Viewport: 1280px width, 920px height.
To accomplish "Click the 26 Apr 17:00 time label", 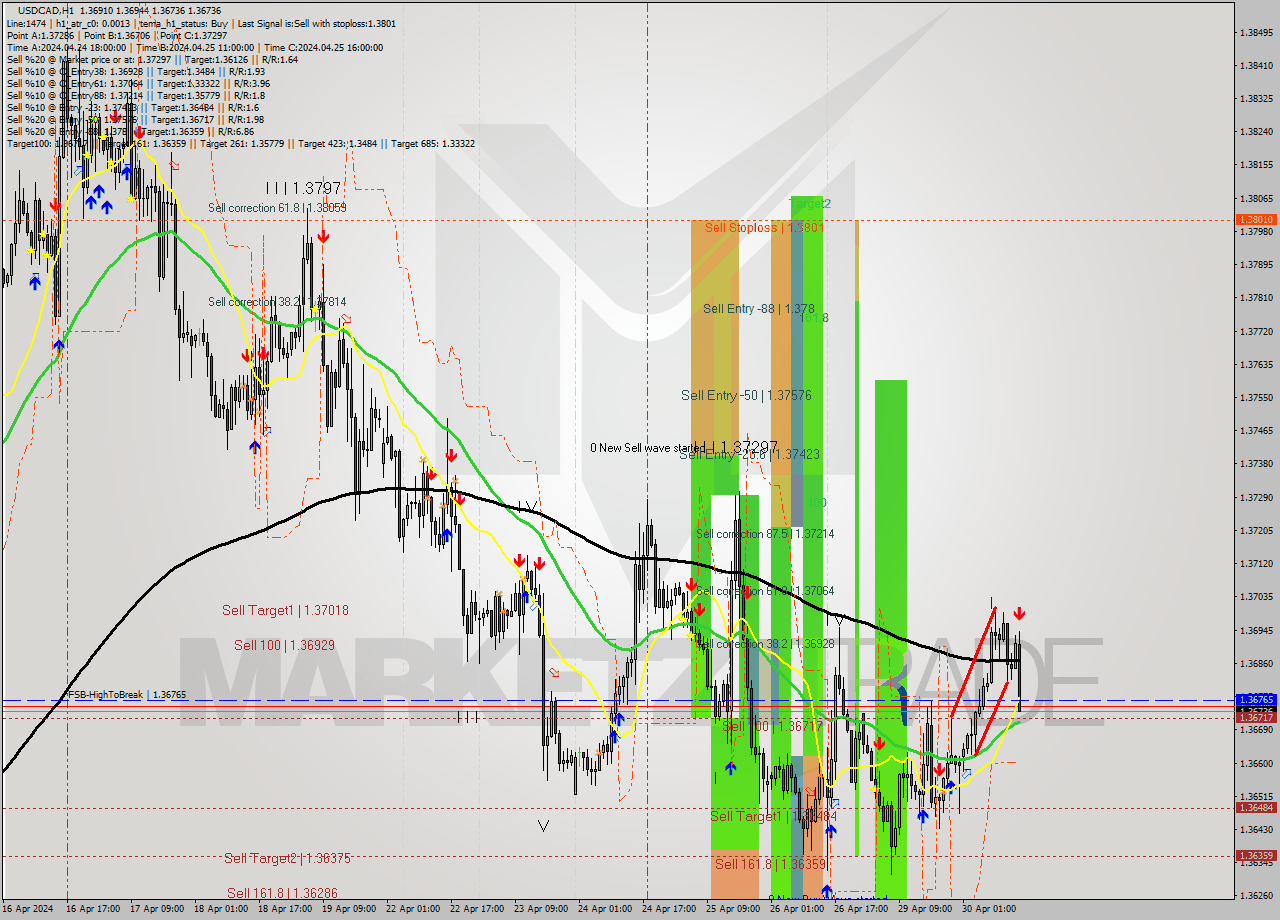I will coord(861,909).
